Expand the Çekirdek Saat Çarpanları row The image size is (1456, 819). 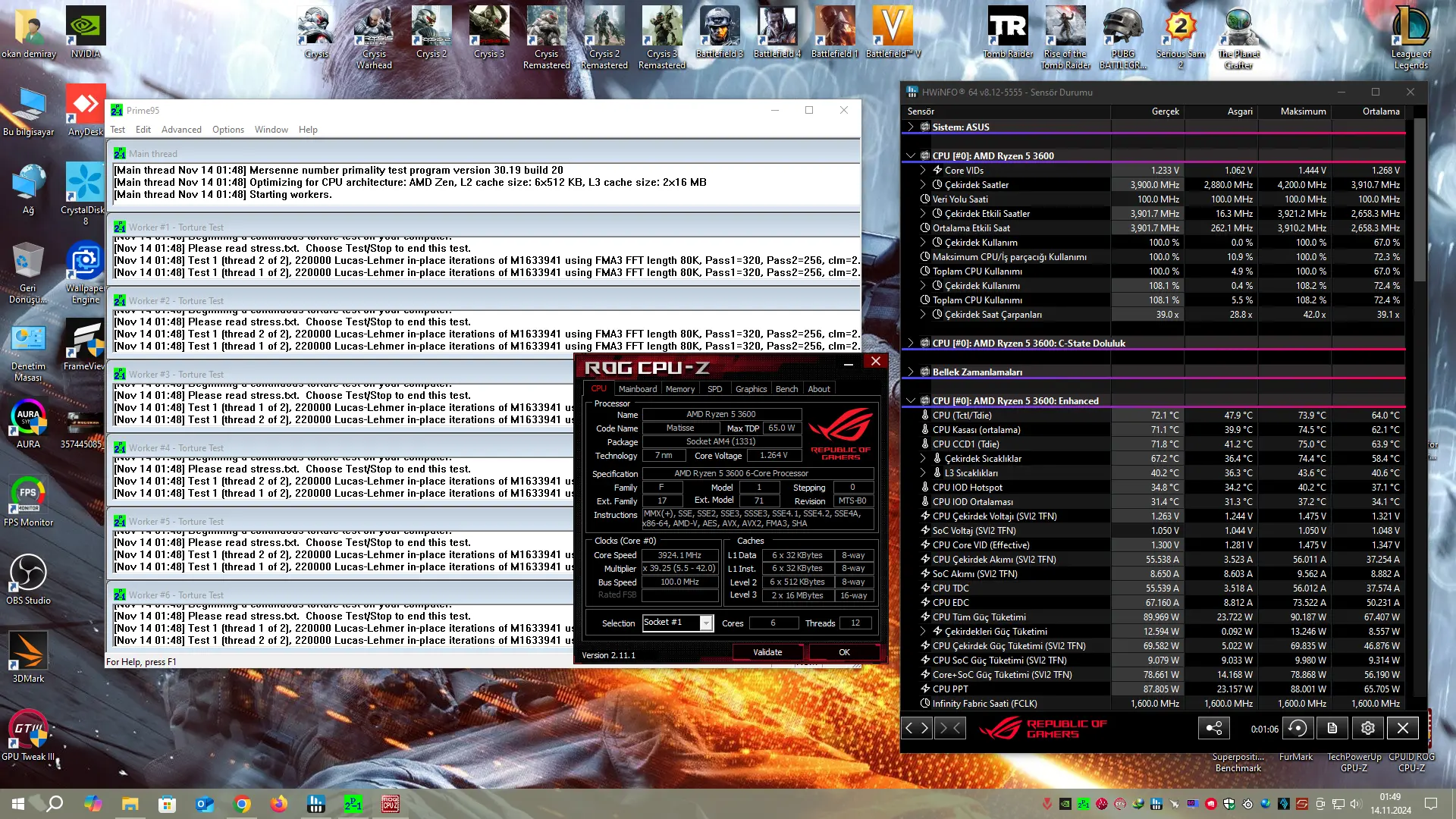(x=923, y=314)
